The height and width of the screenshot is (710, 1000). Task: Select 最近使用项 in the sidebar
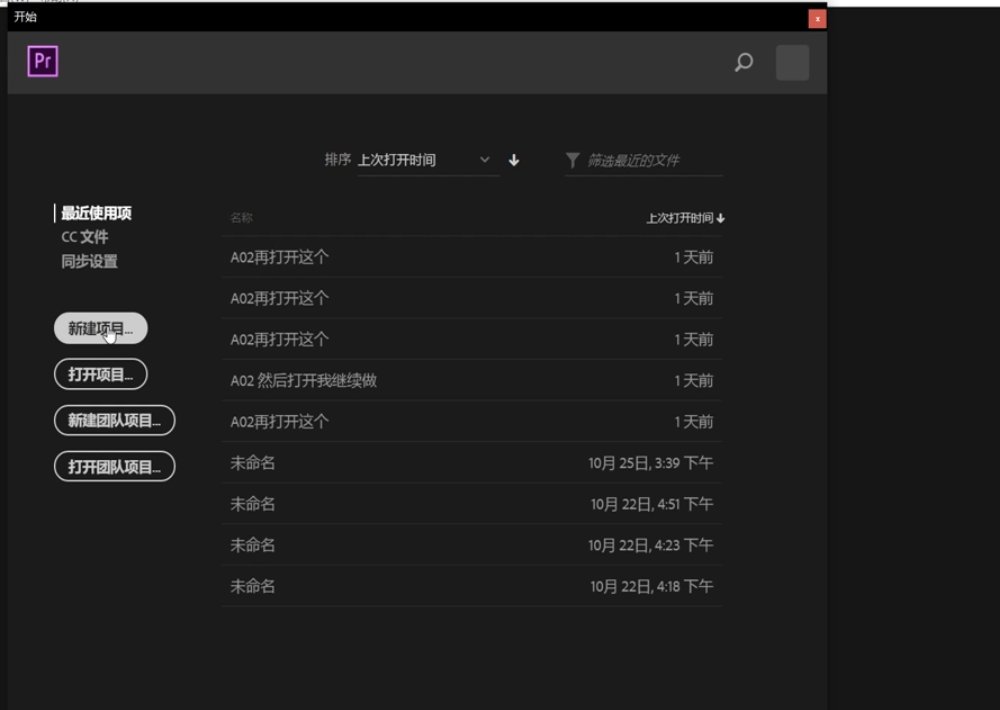point(97,213)
